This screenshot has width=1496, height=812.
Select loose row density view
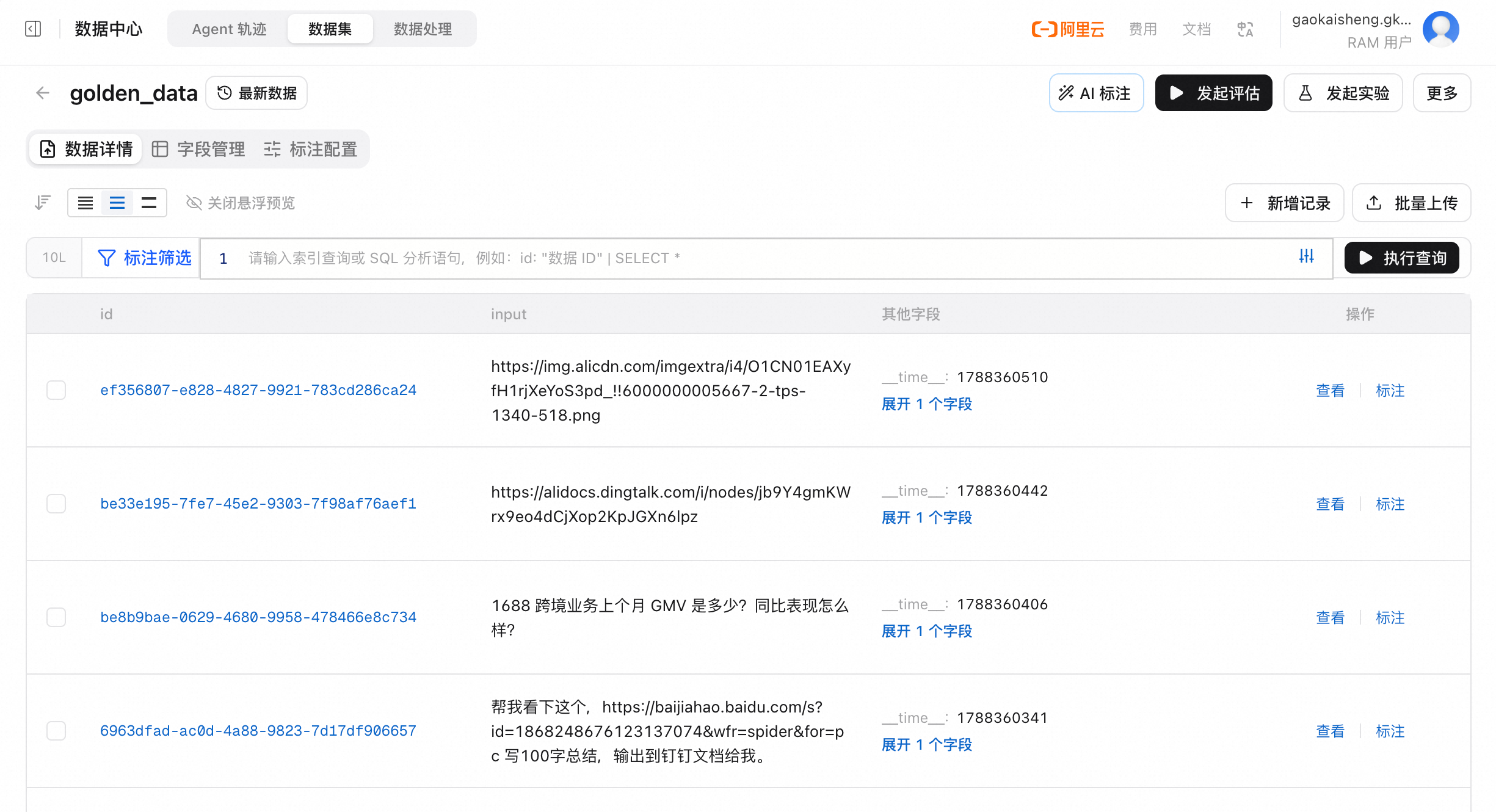(149, 203)
